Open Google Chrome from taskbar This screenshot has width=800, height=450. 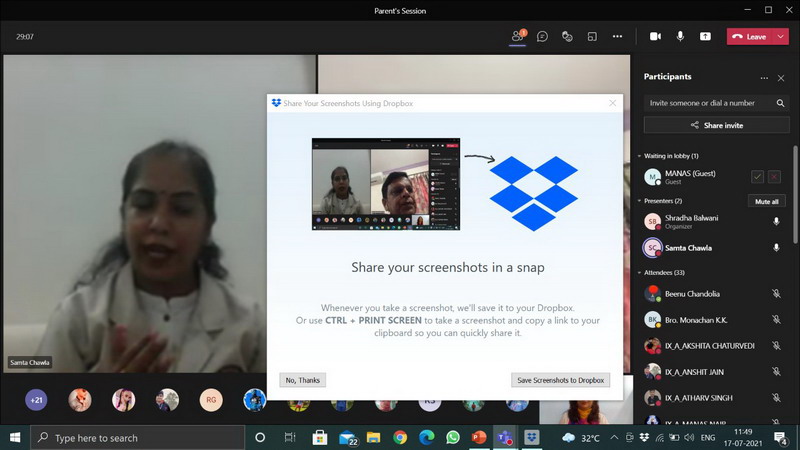point(400,437)
